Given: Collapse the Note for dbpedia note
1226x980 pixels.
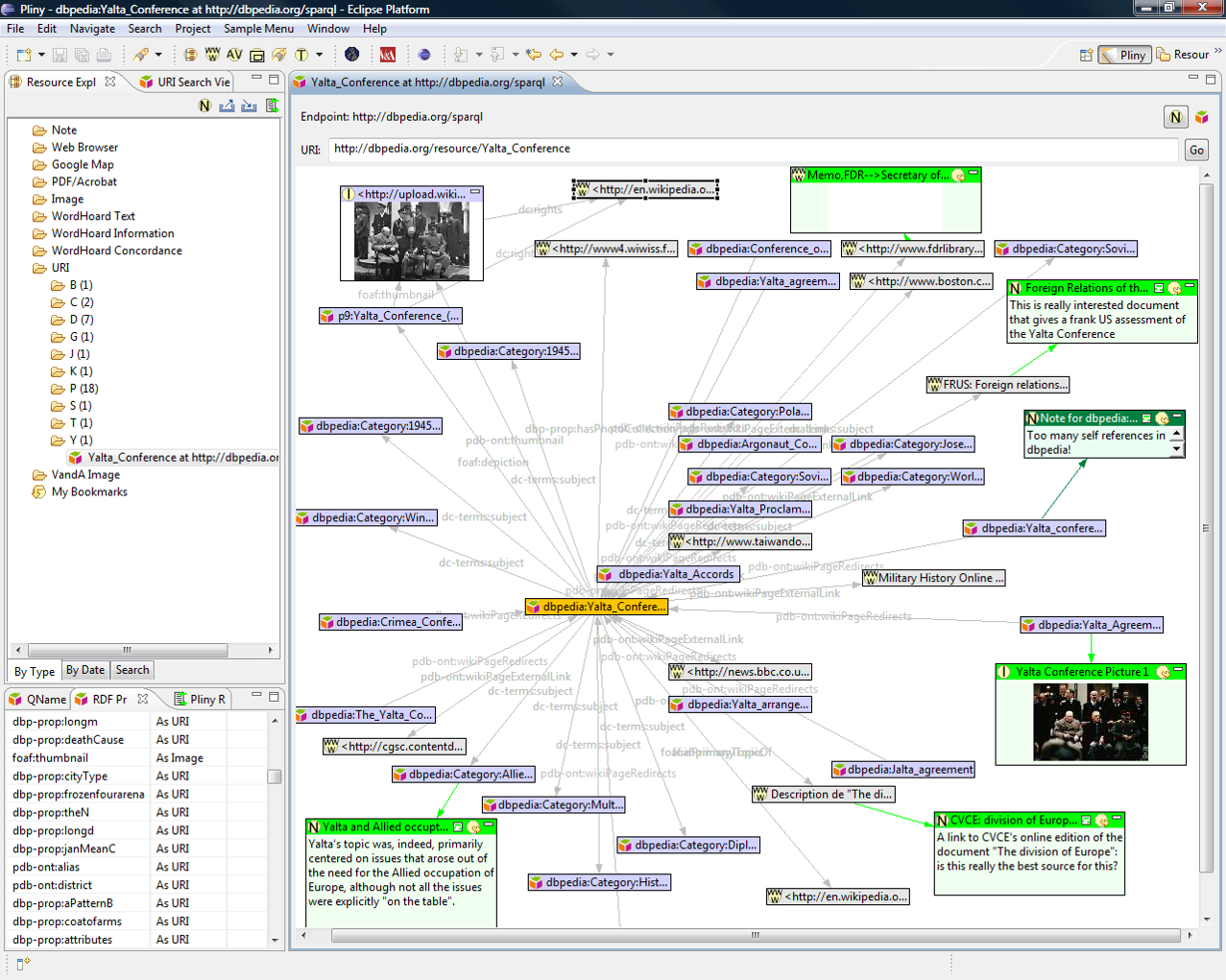Looking at the screenshot, I should 1177,418.
